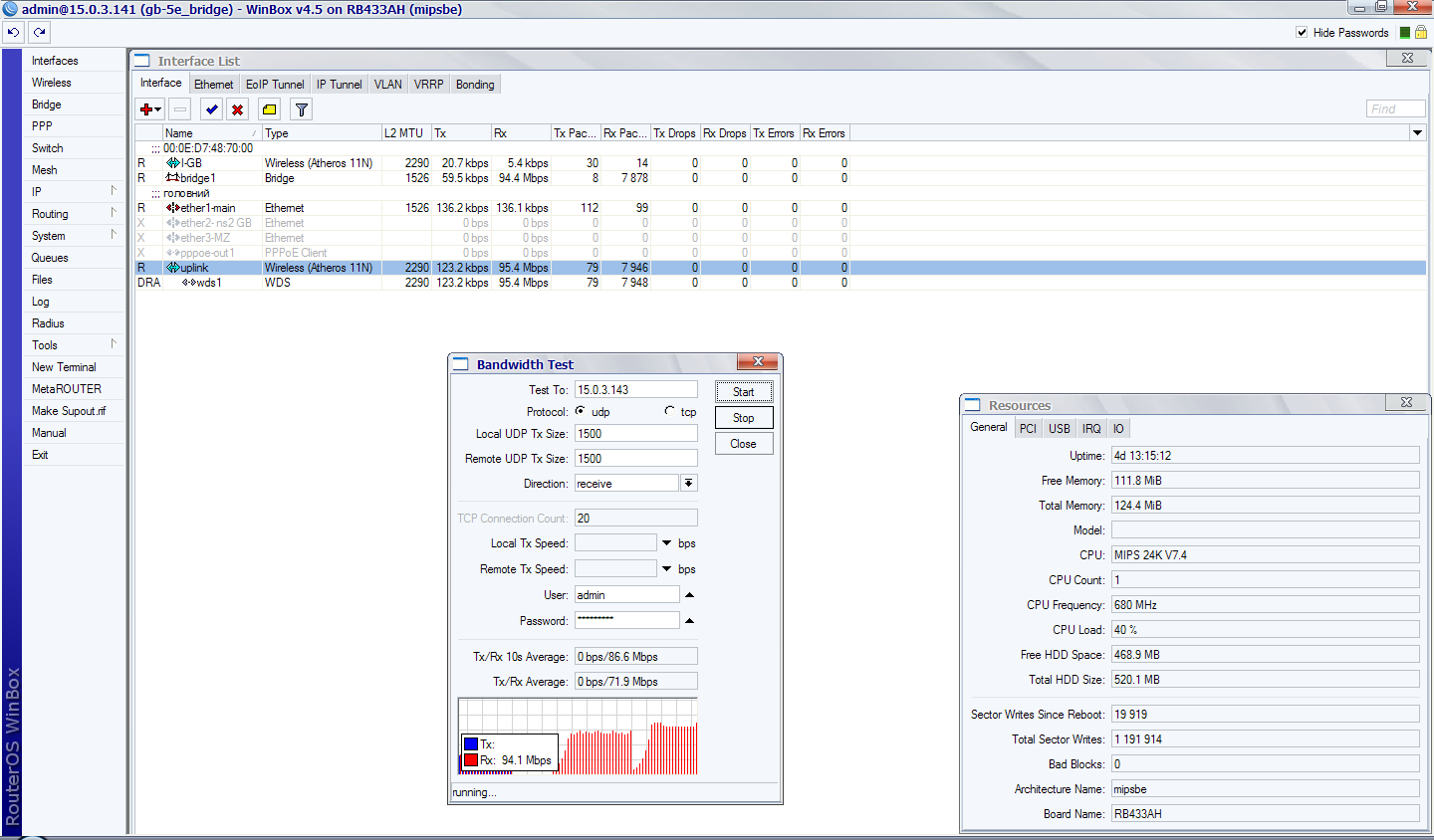Click the yellow comment note icon
This screenshot has height=840, width=1434.
(269, 109)
